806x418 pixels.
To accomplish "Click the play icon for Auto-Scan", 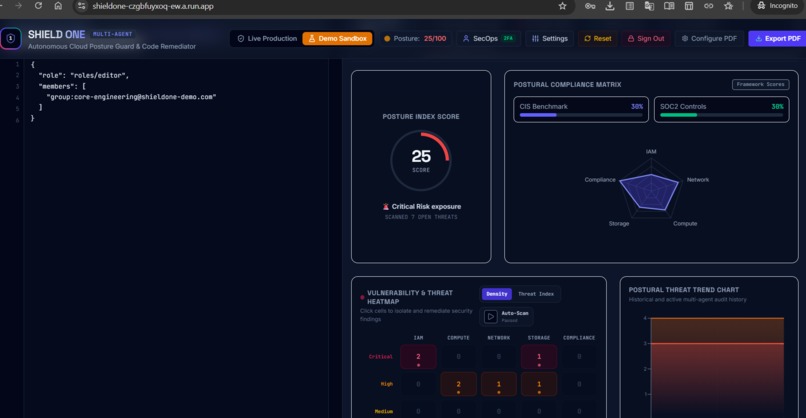I will [x=490, y=317].
